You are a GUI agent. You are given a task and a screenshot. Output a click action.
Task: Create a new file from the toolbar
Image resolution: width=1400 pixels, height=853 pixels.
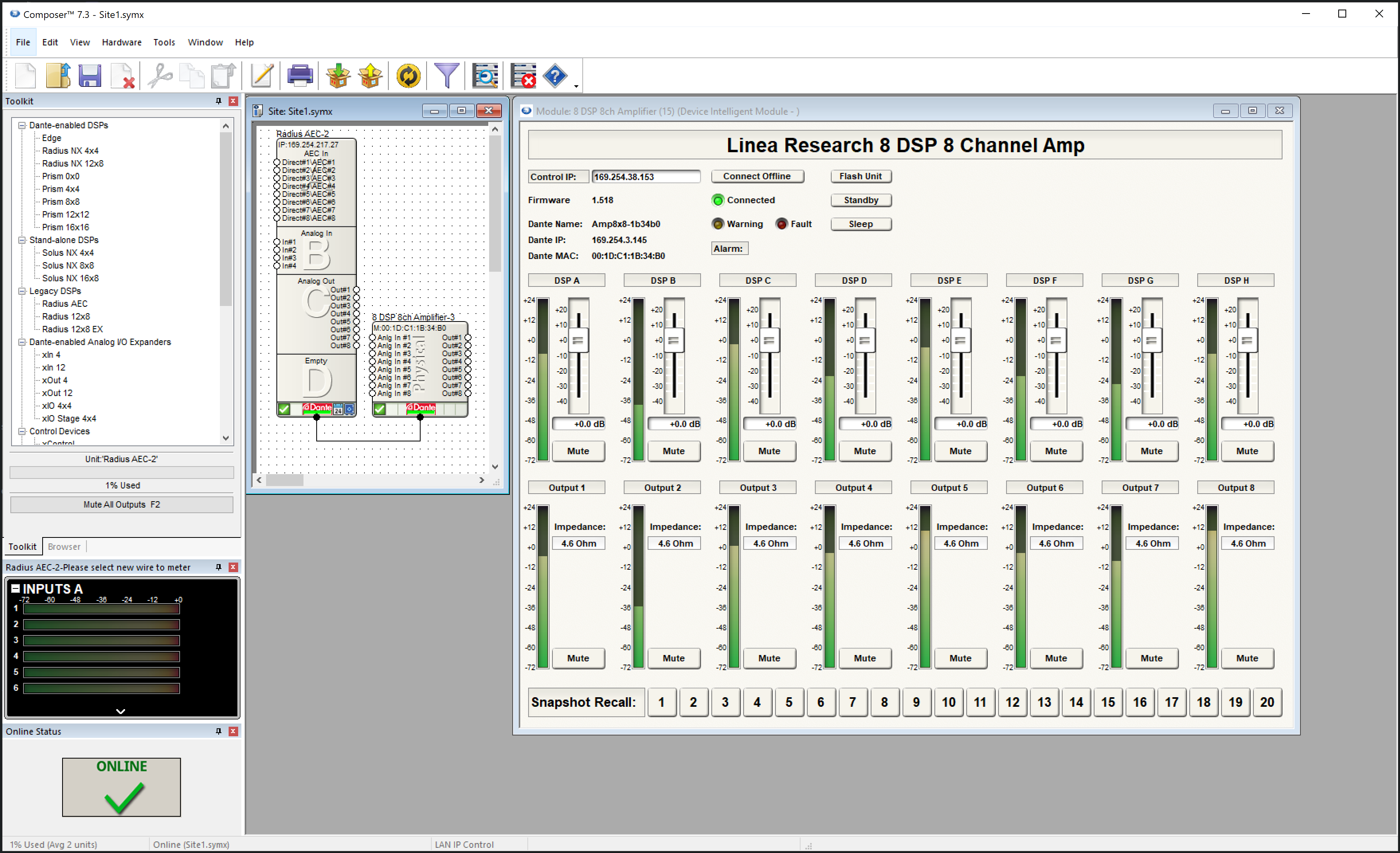(25, 76)
